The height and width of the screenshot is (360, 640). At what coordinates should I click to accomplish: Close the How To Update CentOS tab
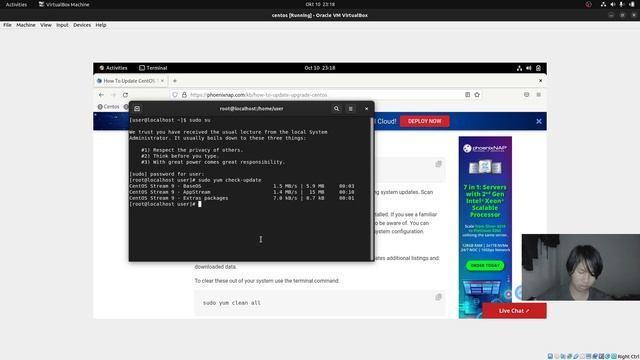click(162, 81)
